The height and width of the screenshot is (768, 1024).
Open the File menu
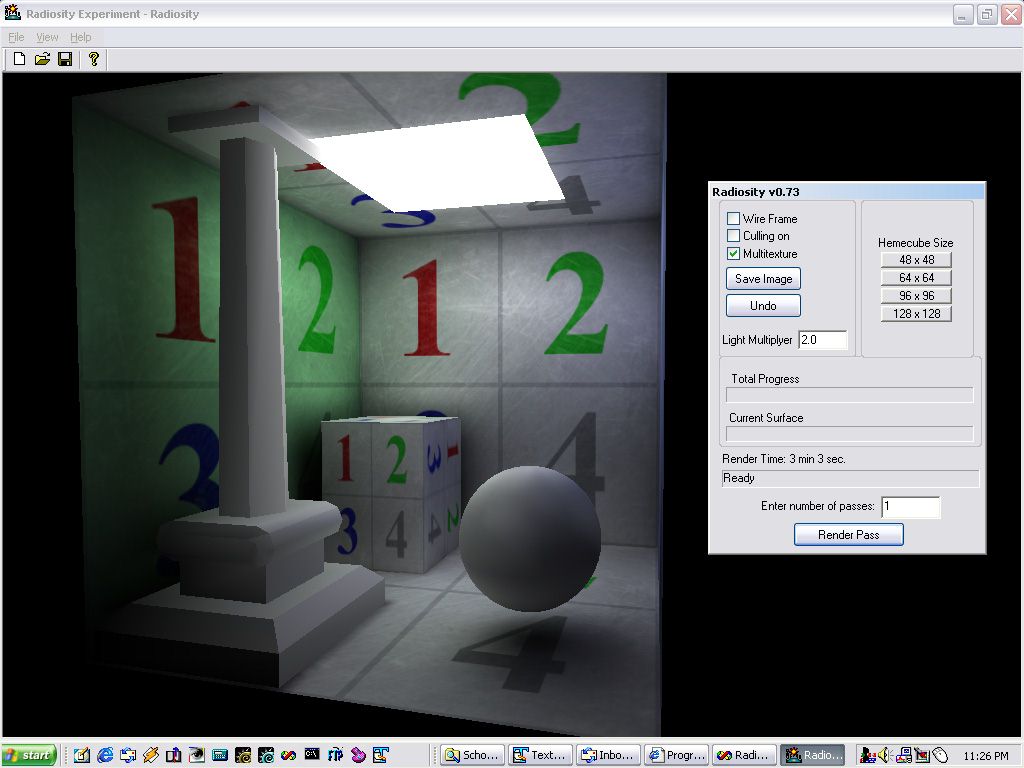[16, 37]
